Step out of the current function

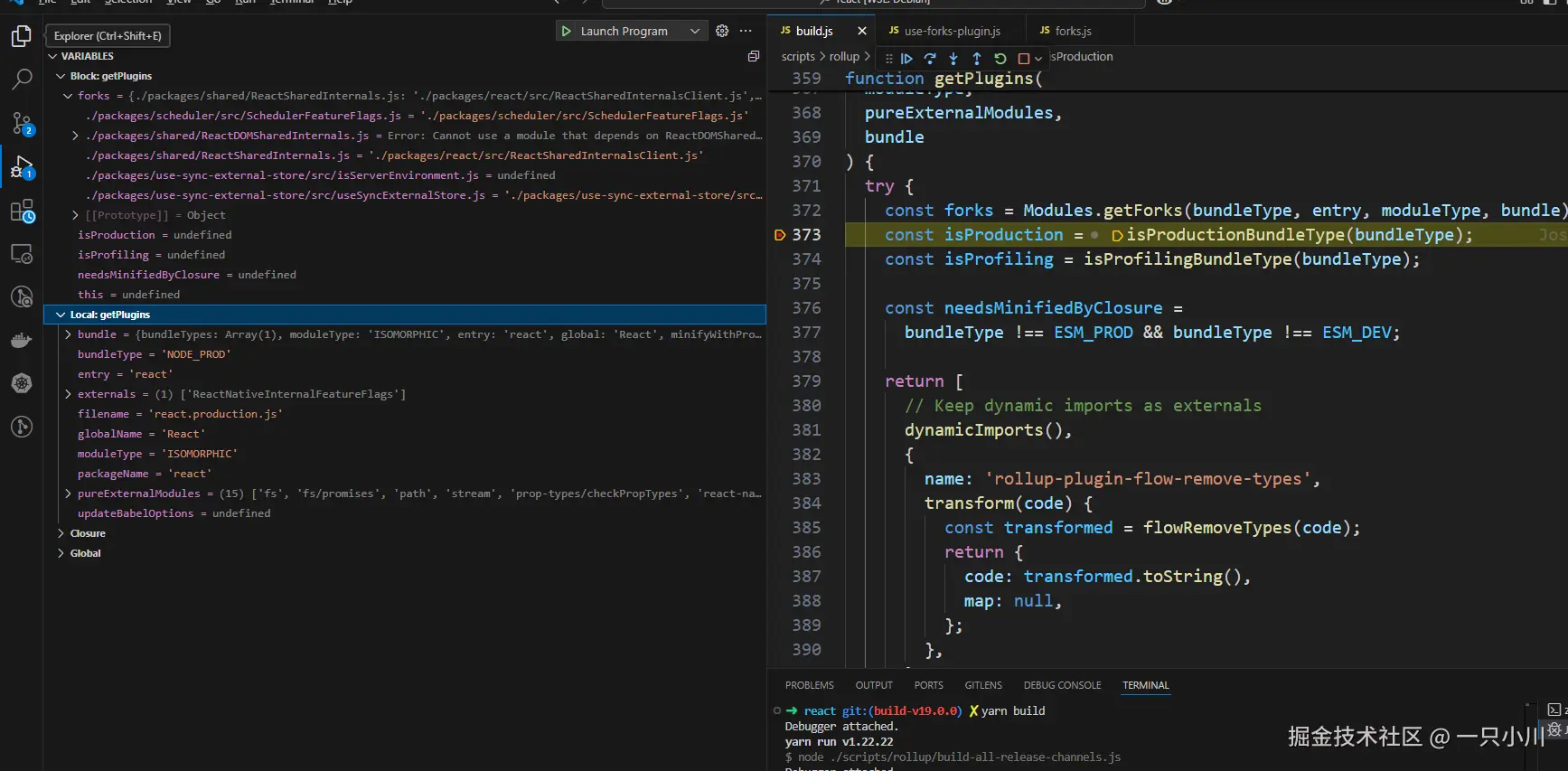(x=977, y=58)
